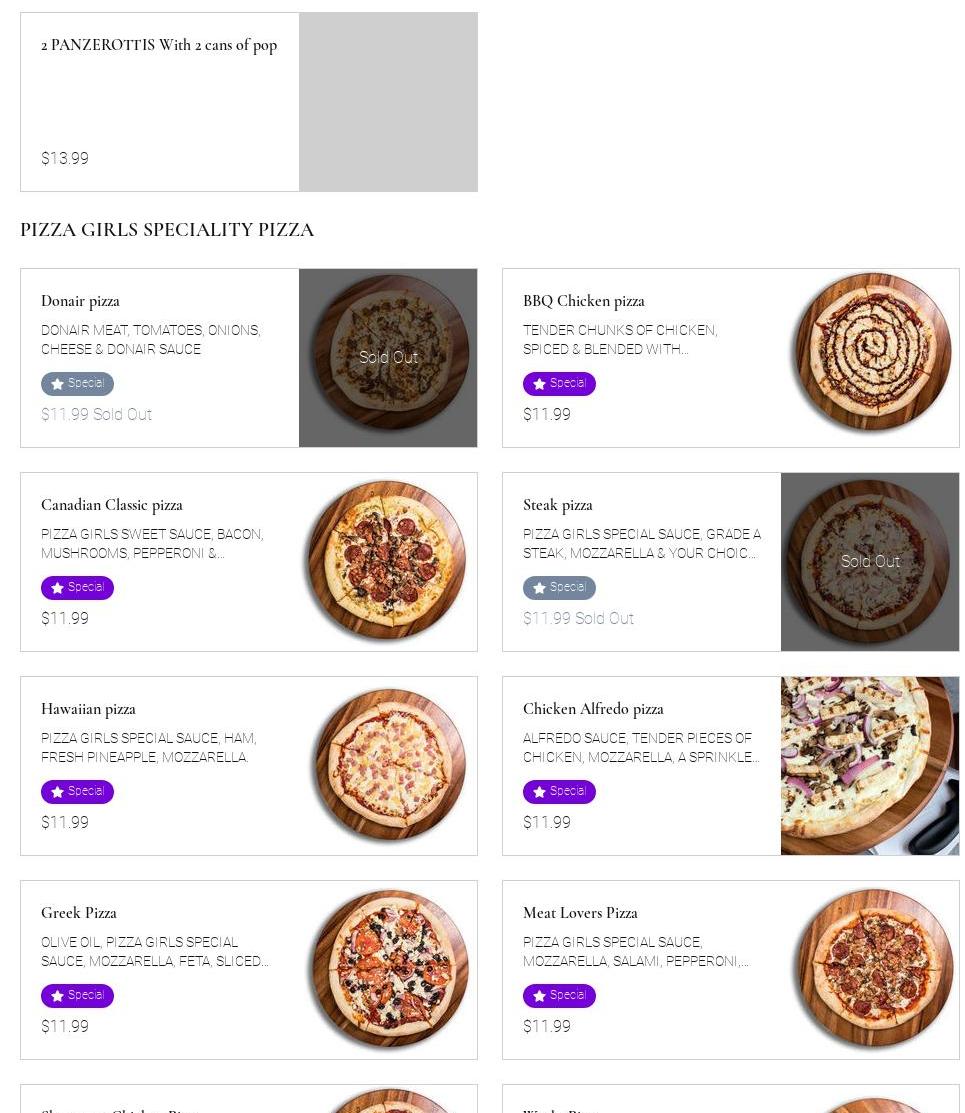Click the Special star badge on Greek Pizza
The height and width of the screenshot is (1113, 965).
point(77,996)
